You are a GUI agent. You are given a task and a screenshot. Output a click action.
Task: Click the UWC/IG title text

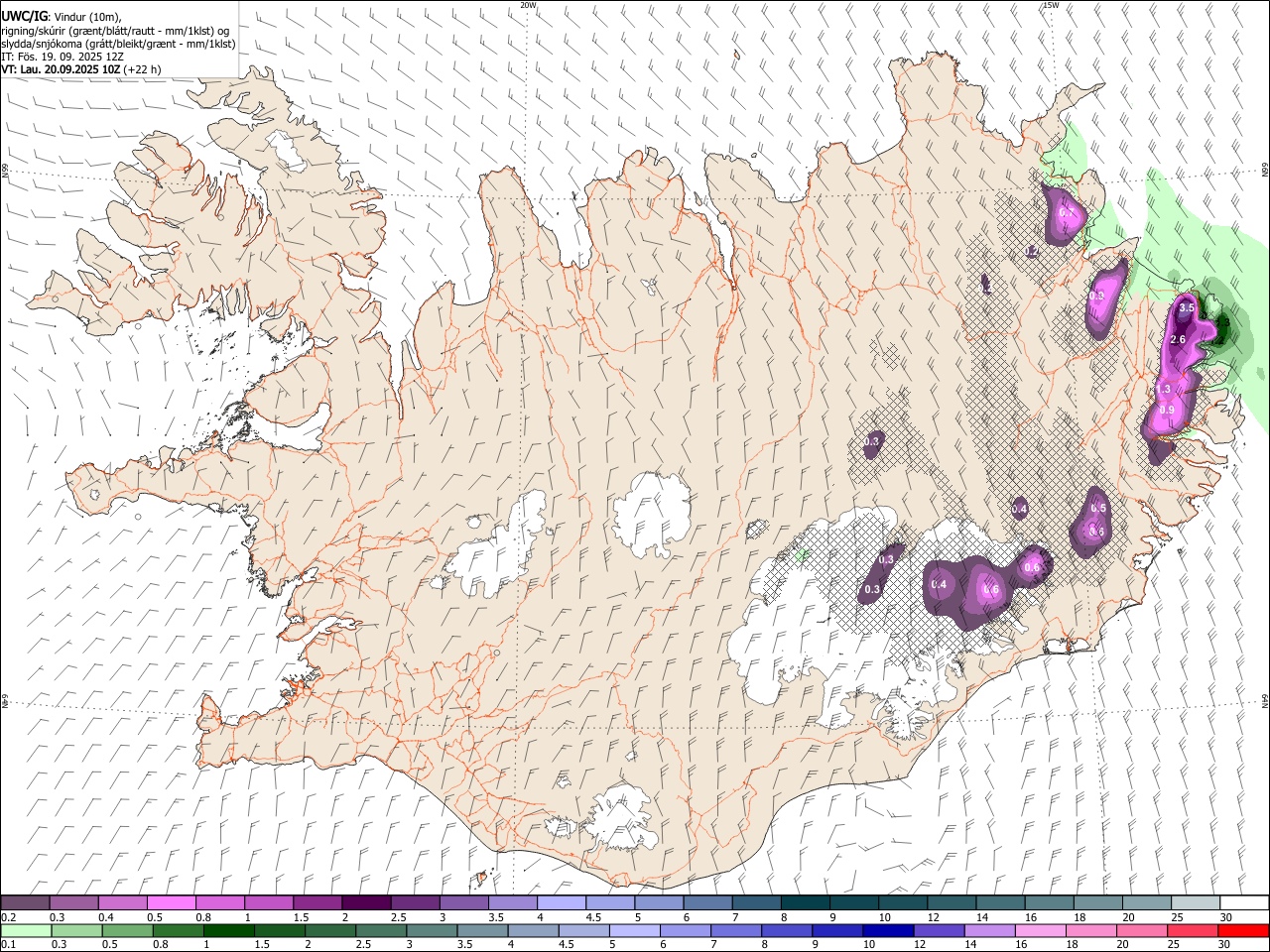pos(24,17)
